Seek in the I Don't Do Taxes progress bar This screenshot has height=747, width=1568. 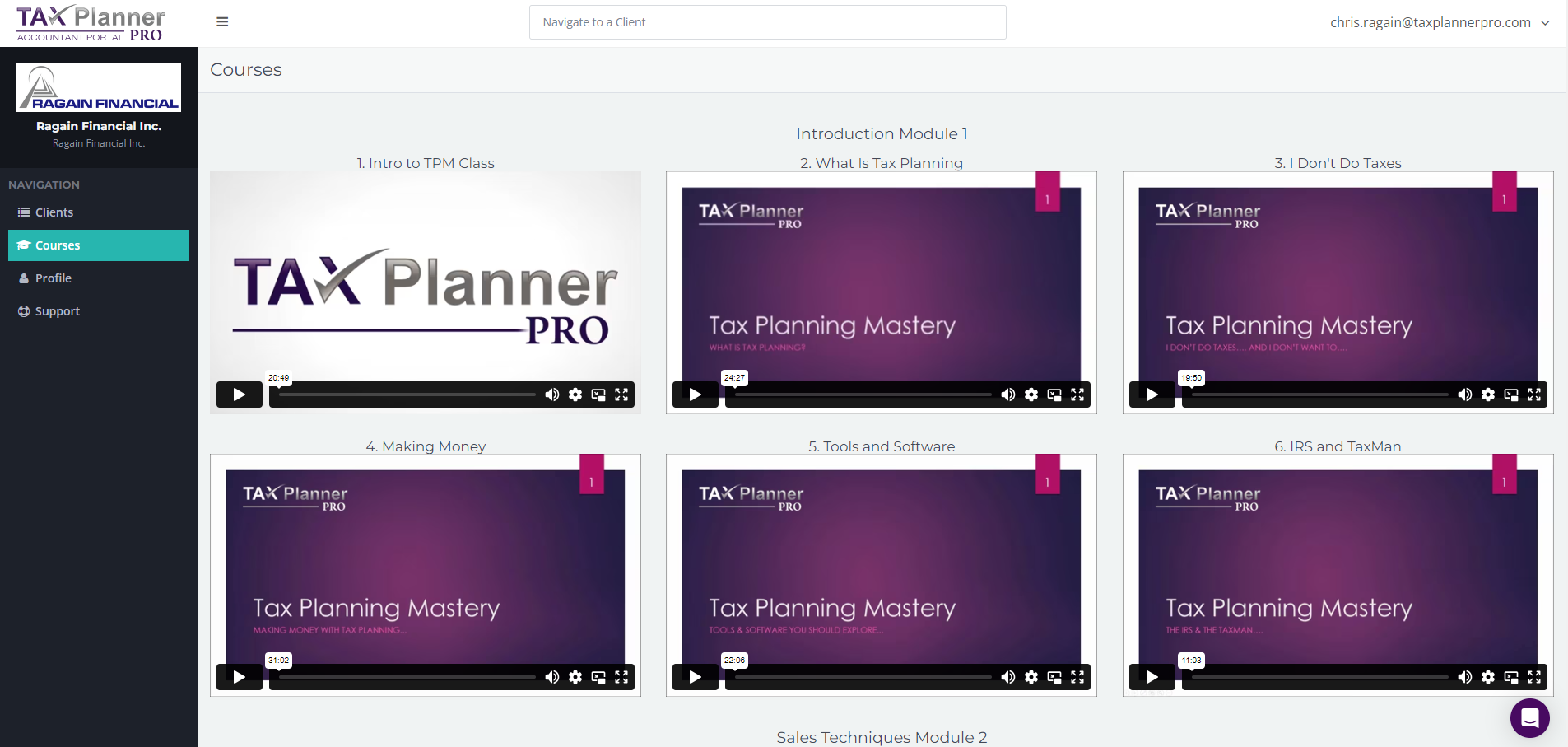[1320, 395]
